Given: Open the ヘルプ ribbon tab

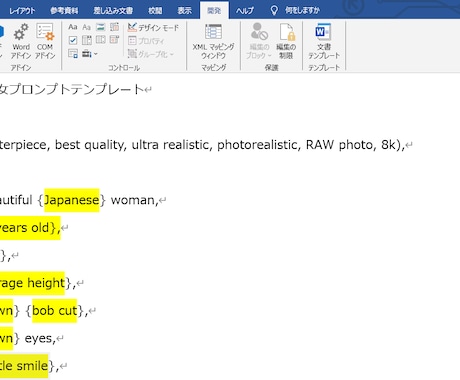Looking at the screenshot, I should click(x=245, y=11).
